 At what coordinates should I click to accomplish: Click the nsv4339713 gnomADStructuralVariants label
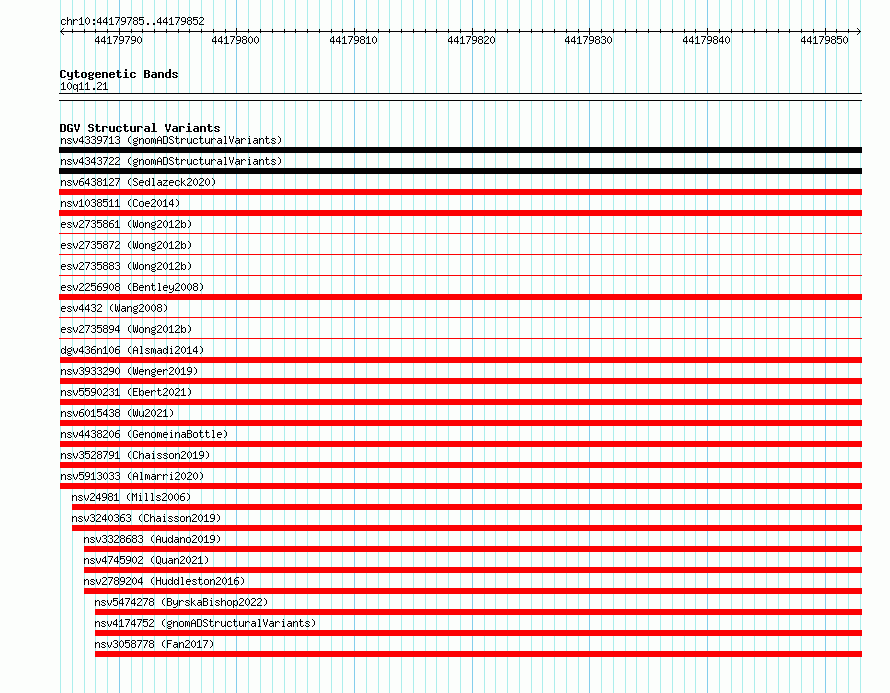tap(171, 140)
